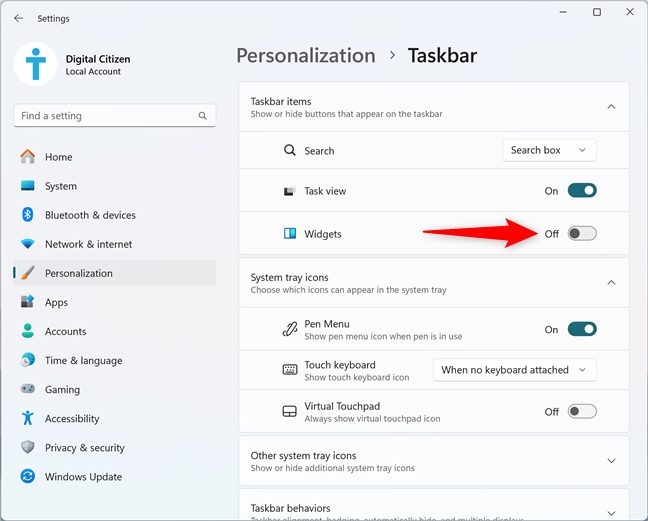648x521 pixels.
Task: Open the When no keyboard attached dropdown
Action: click(x=515, y=370)
